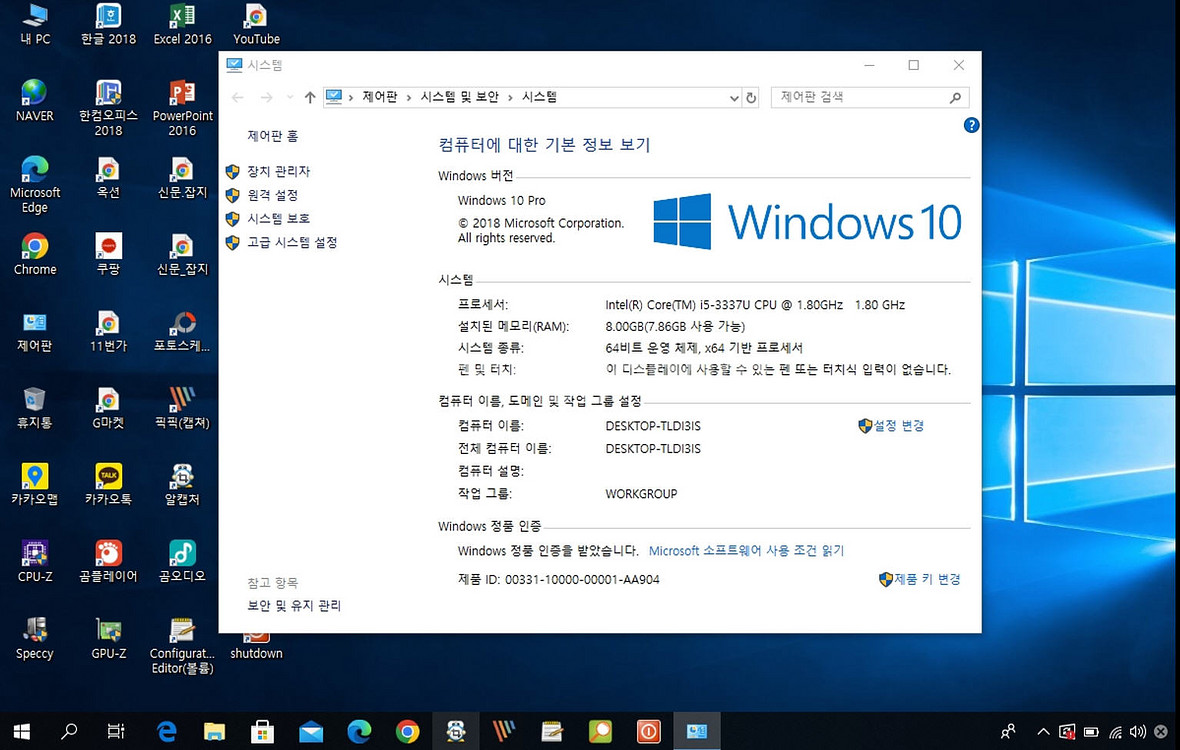Select 휴지통 recycle bin icon
Viewport: 1180px width, 750px height.
(x=35, y=408)
